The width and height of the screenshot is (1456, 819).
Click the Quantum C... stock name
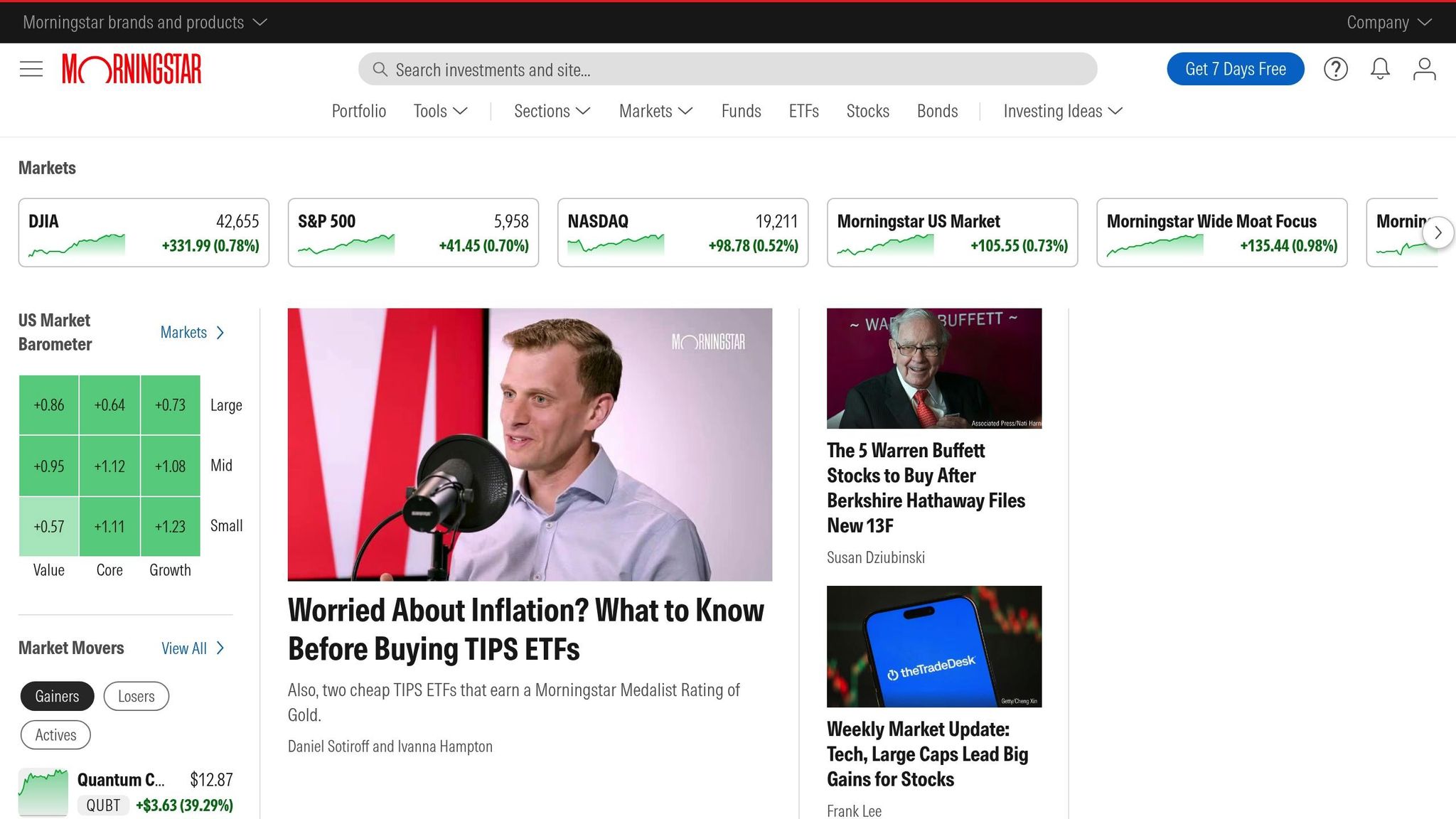click(121, 780)
